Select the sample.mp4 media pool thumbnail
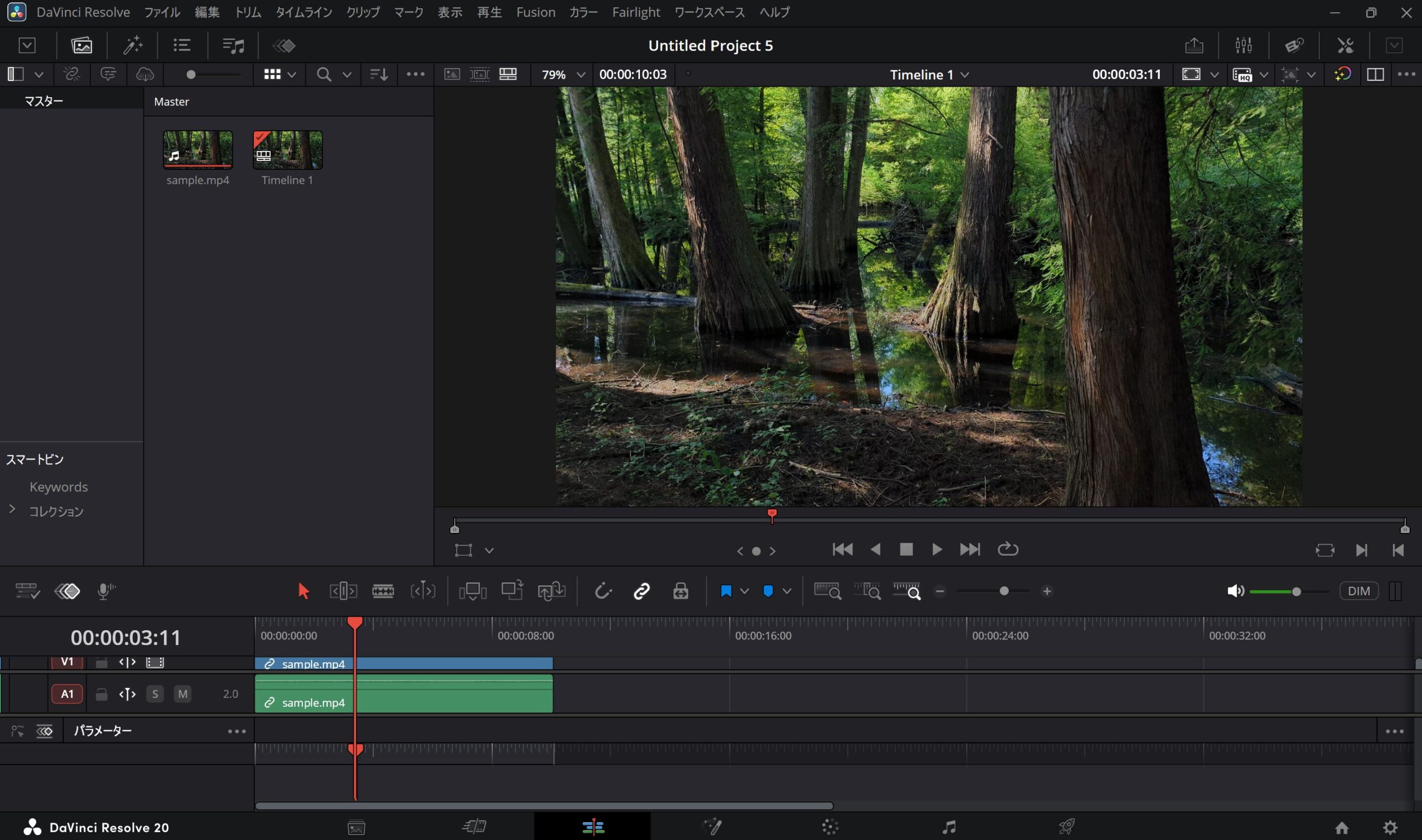 click(198, 150)
